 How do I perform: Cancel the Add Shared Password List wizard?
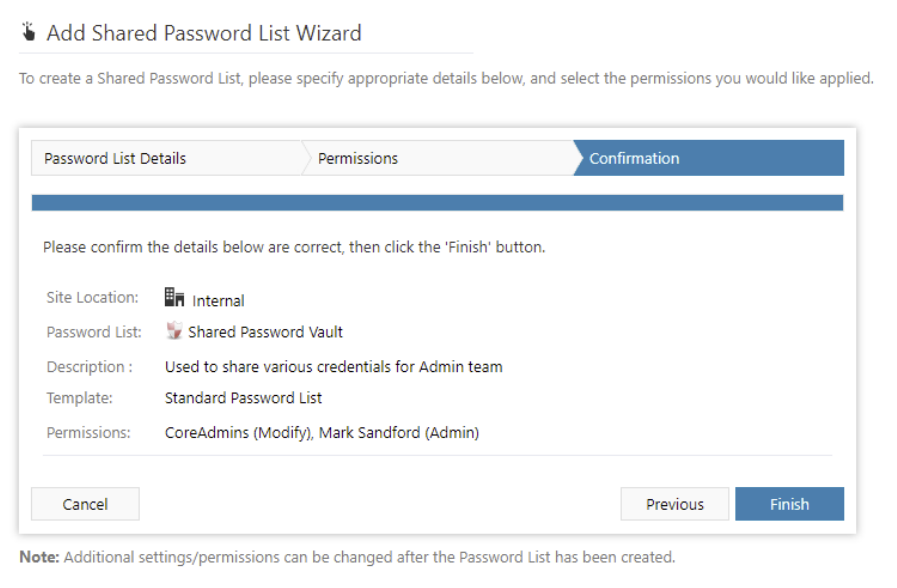click(85, 504)
